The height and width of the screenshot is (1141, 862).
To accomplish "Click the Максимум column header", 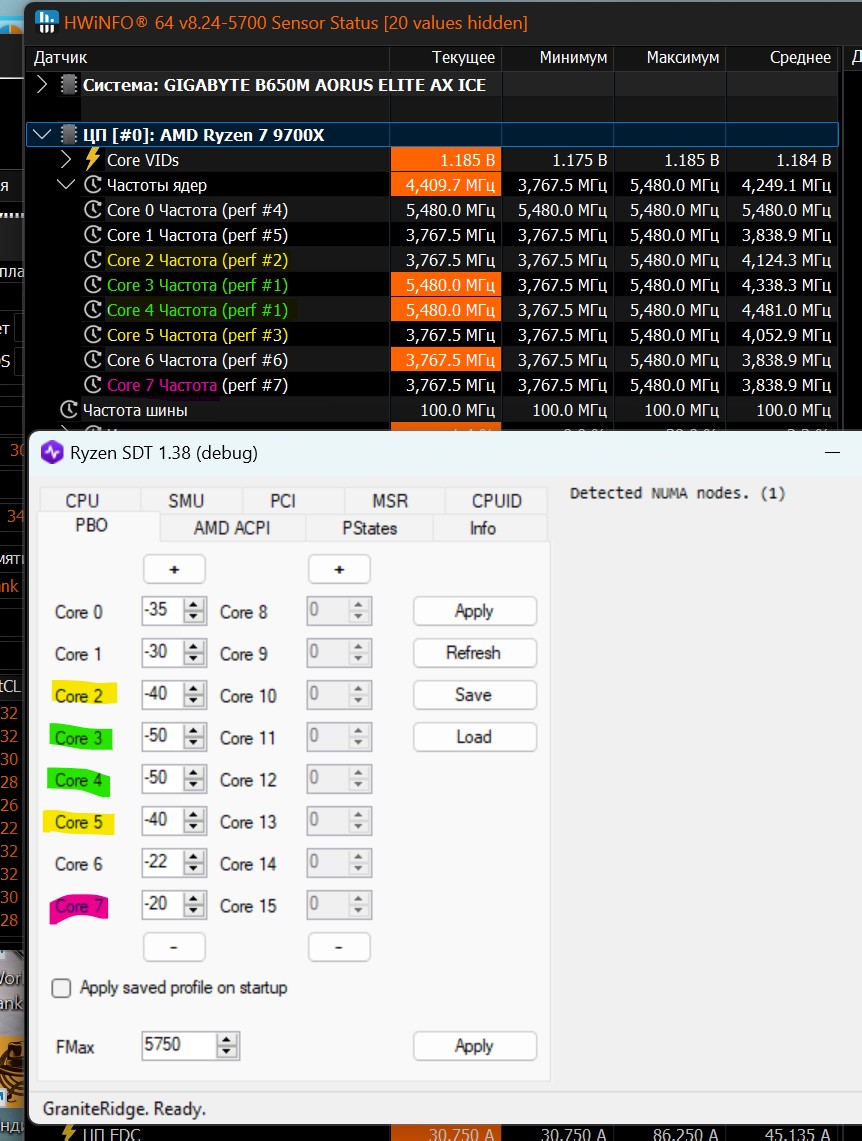I will [x=670, y=57].
